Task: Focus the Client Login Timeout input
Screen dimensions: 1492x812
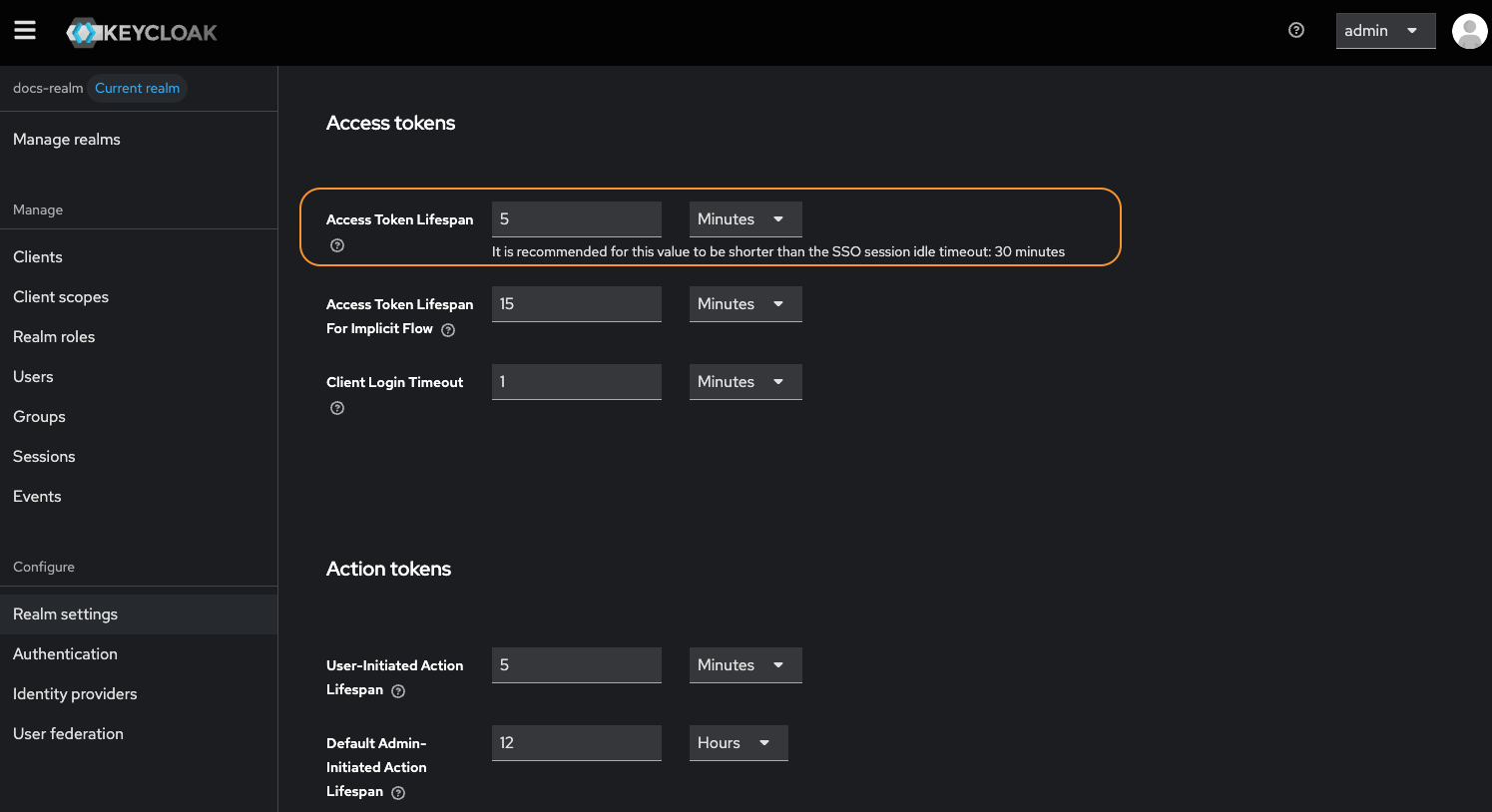Action: pyautogui.click(x=576, y=382)
